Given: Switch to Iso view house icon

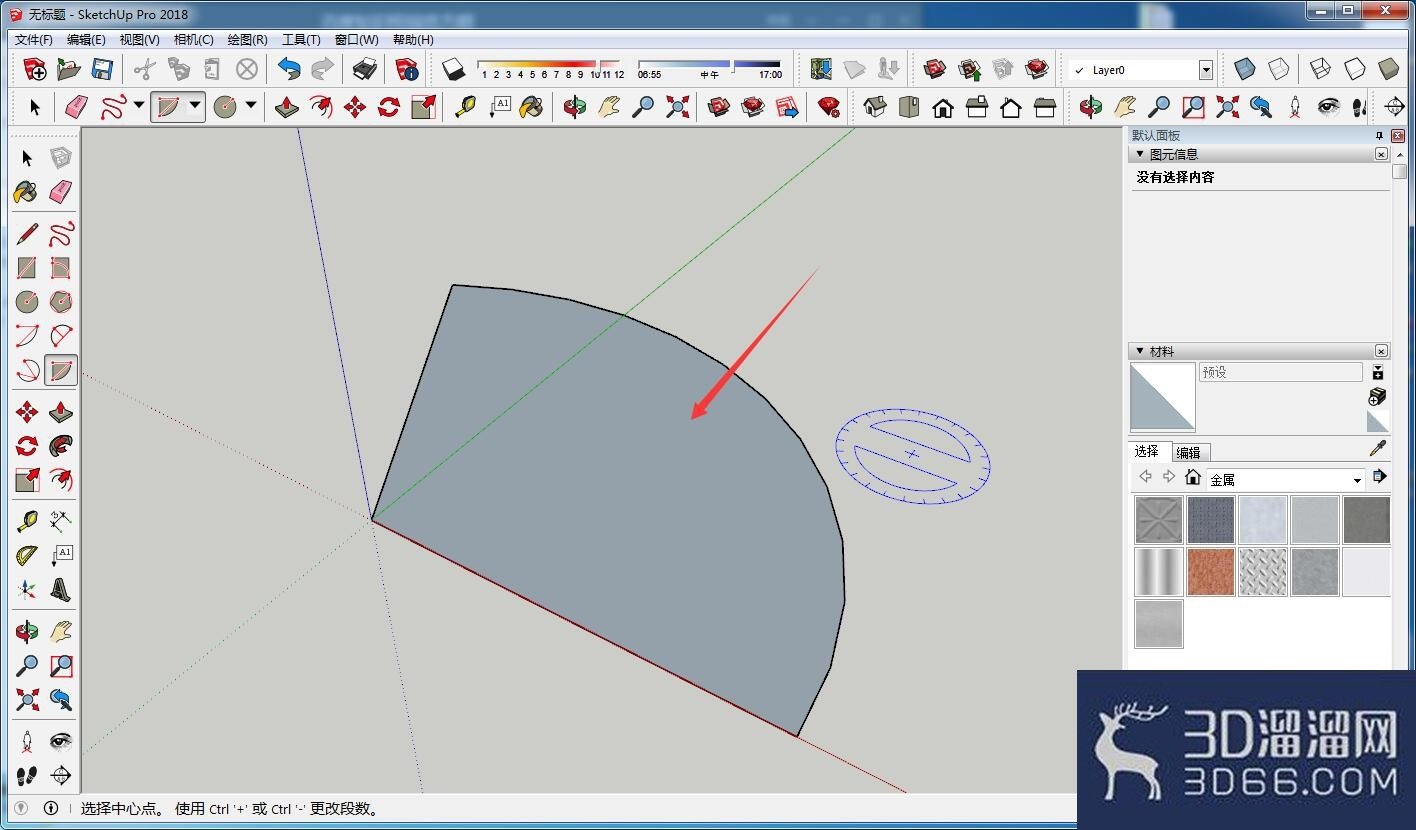Looking at the screenshot, I should pyautogui.click(x=875, y=107).
